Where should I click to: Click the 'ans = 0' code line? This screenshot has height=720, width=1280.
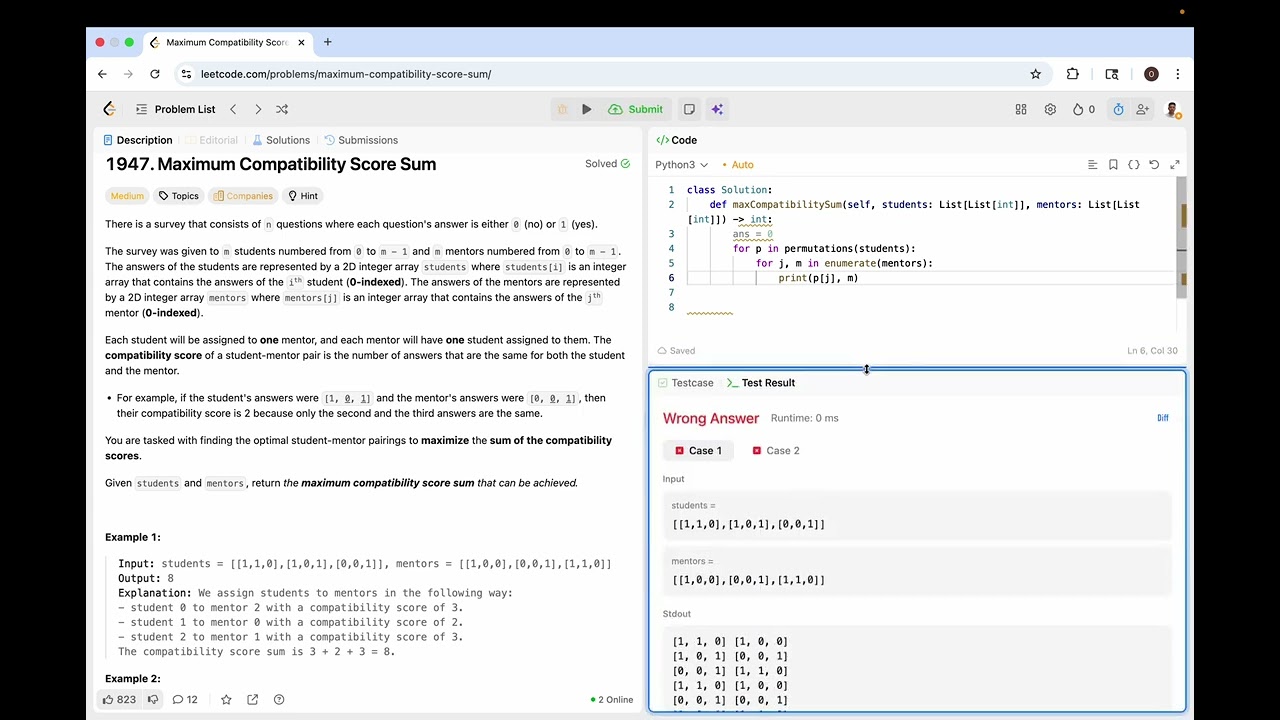click(x=752, y=234)
